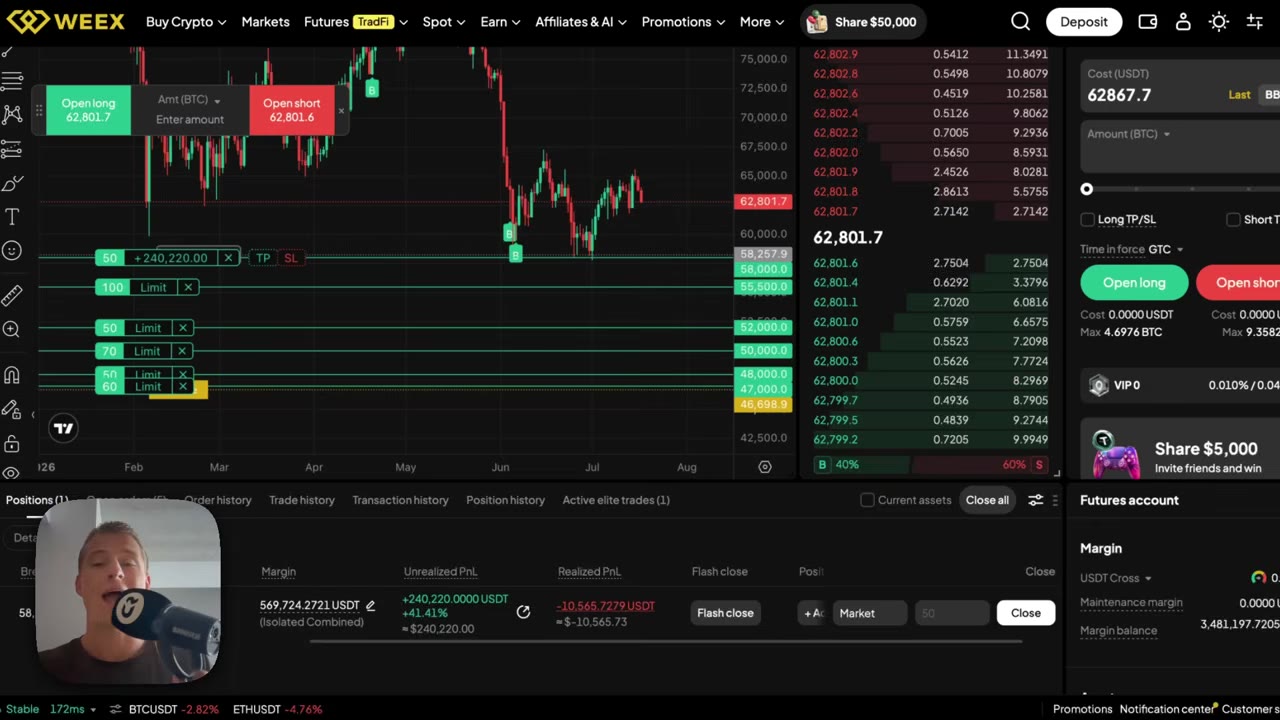
Task: Switch to the Trade history tab
Action: coord(301,500)
